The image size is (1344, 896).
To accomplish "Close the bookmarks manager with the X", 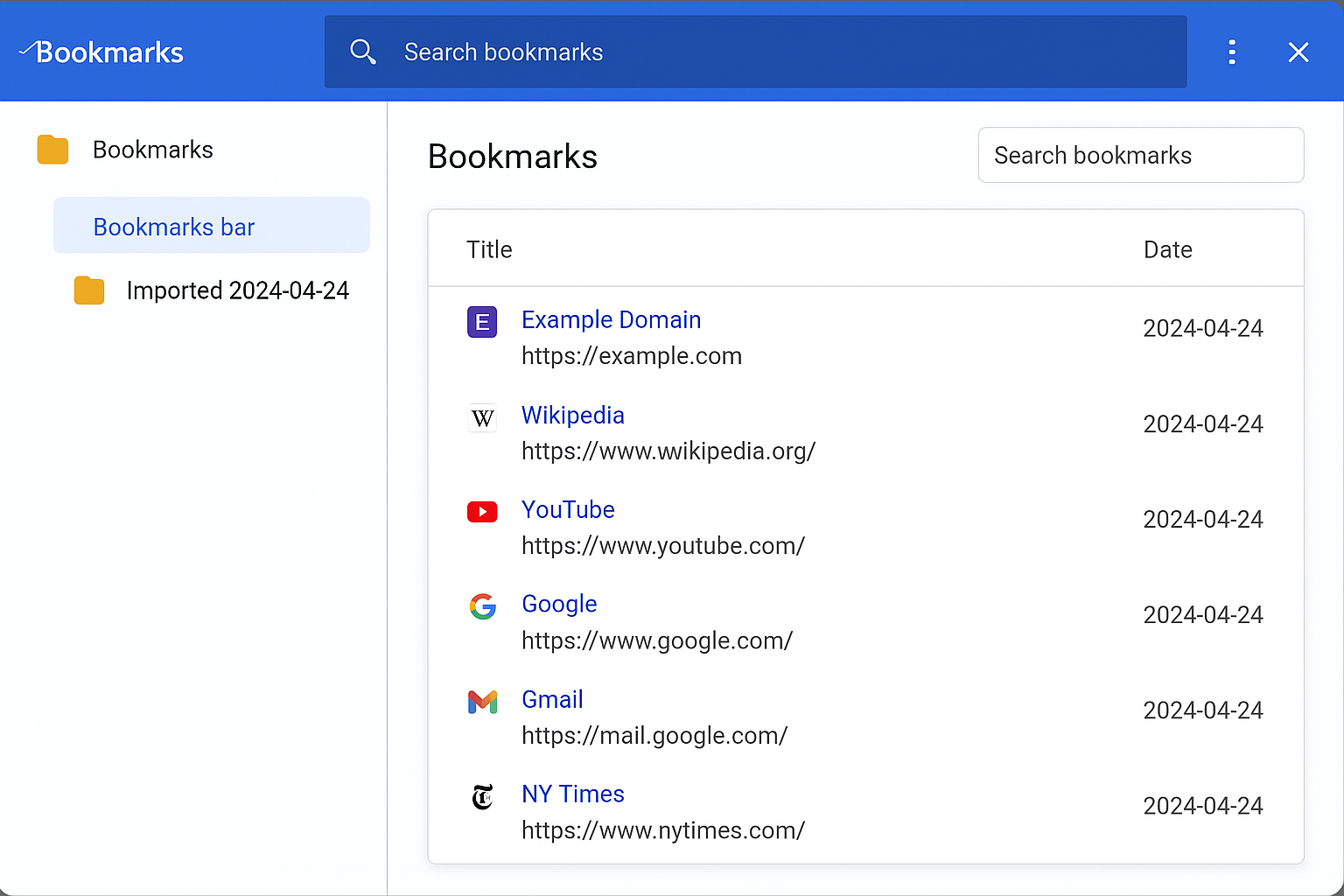I will point(1298,52).
